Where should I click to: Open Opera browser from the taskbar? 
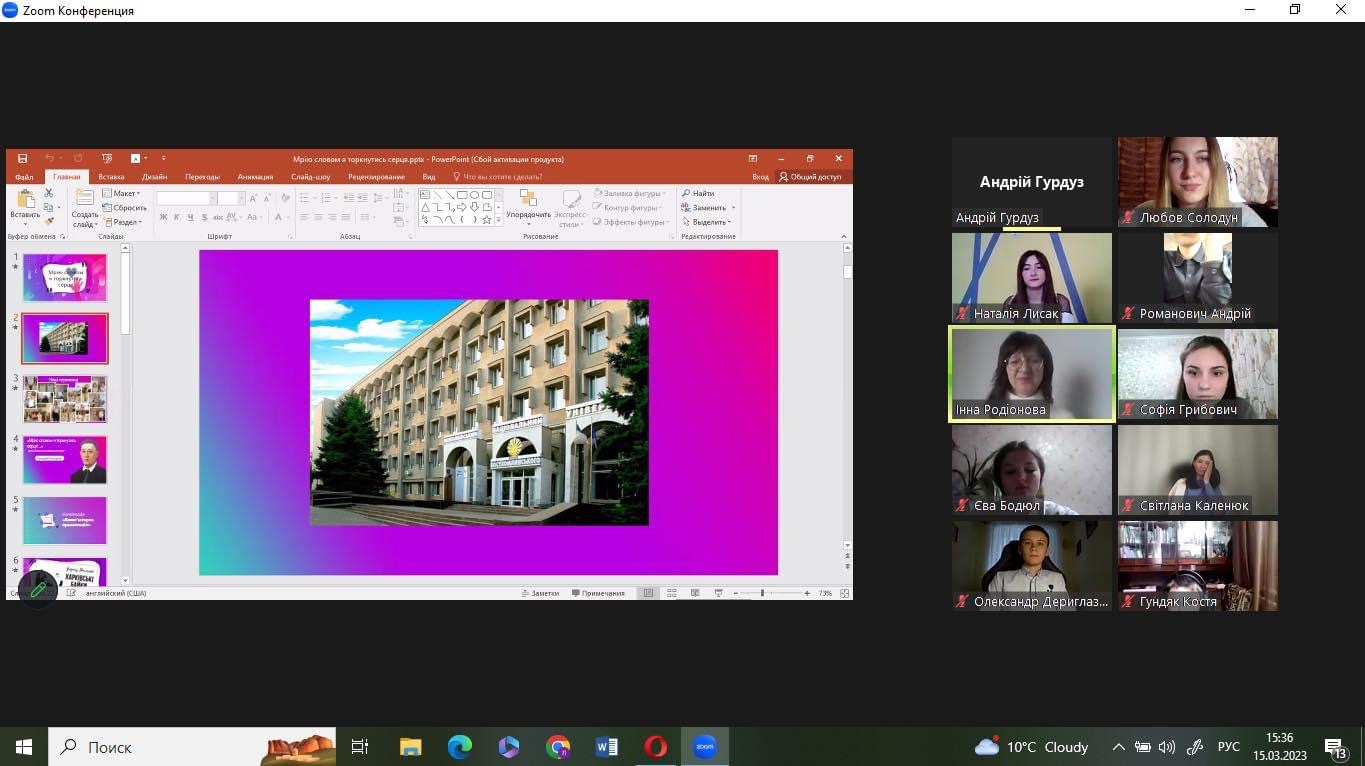coord(655,747)
